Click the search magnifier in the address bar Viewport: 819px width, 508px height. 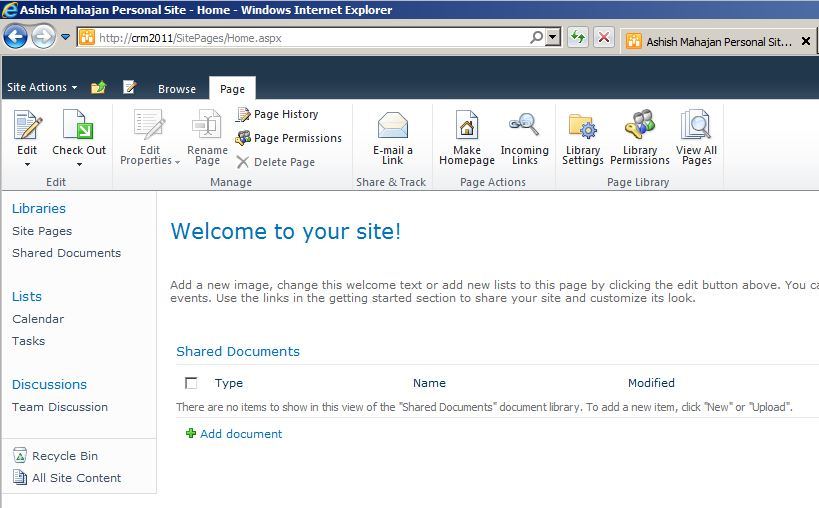point(536,37)
